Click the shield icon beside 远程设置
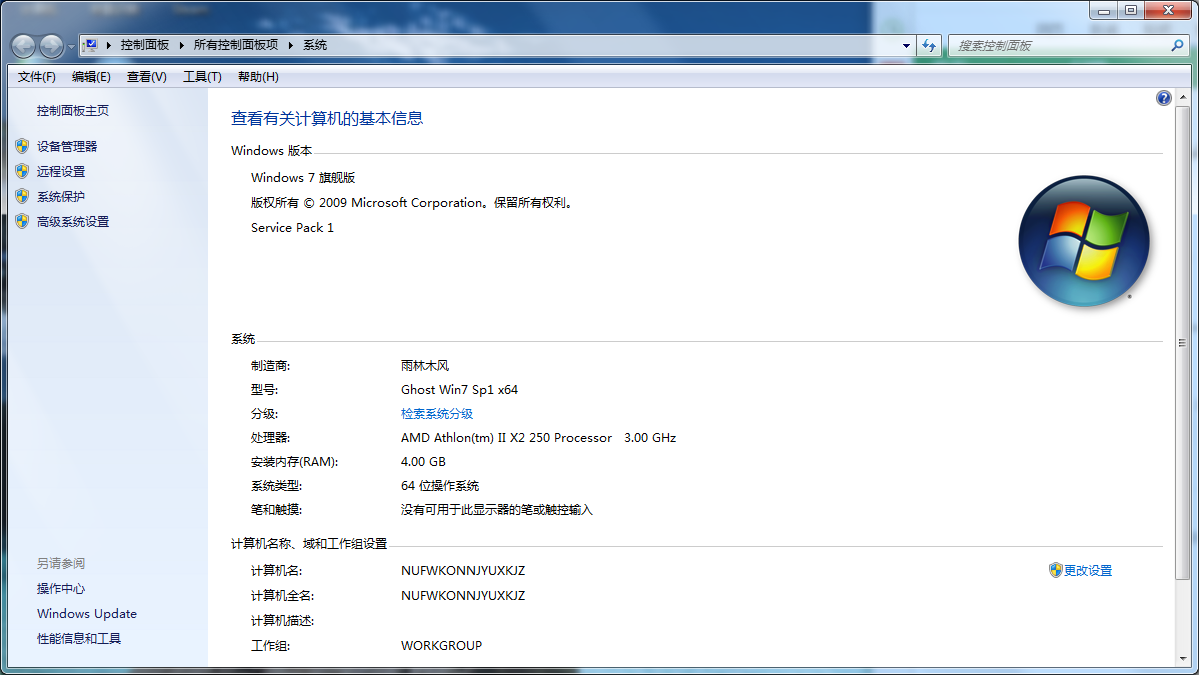The width and height of the screenshot is (1199, 675). click(x=22, y=171)
